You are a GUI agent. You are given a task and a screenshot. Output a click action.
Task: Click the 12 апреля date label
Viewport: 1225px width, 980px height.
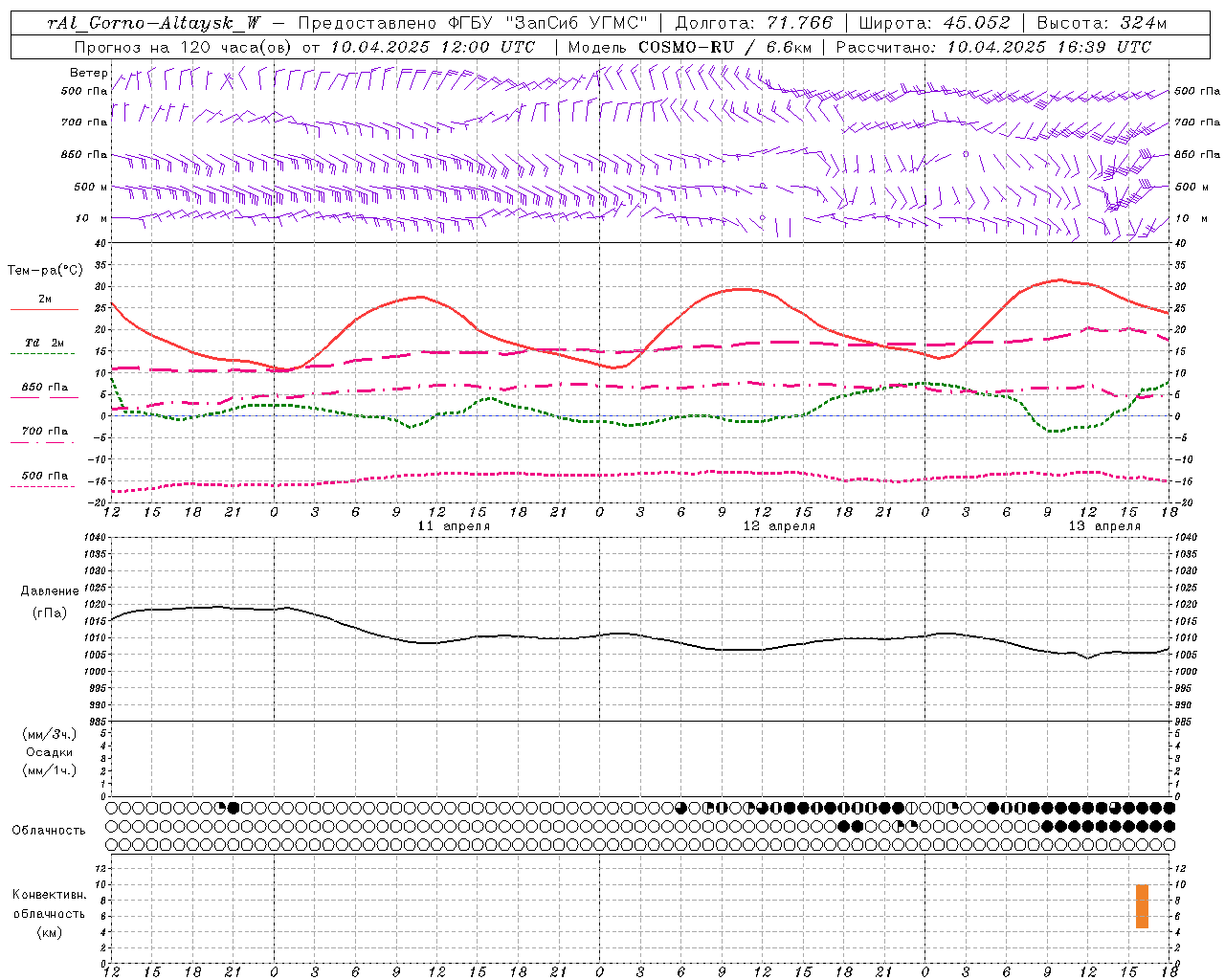[779, 526]
